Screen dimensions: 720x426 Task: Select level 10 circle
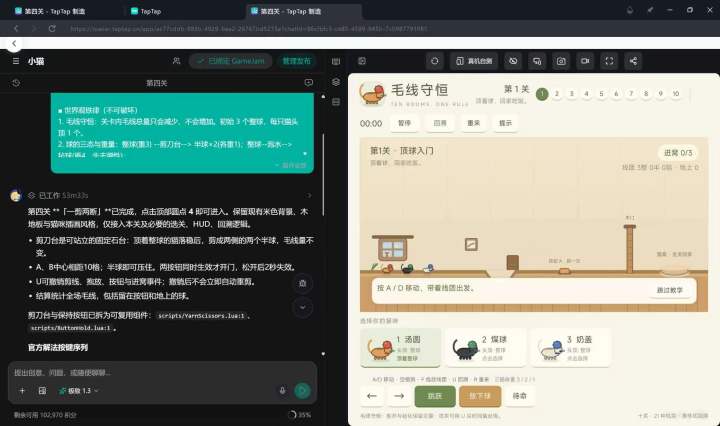pos(675,94)
